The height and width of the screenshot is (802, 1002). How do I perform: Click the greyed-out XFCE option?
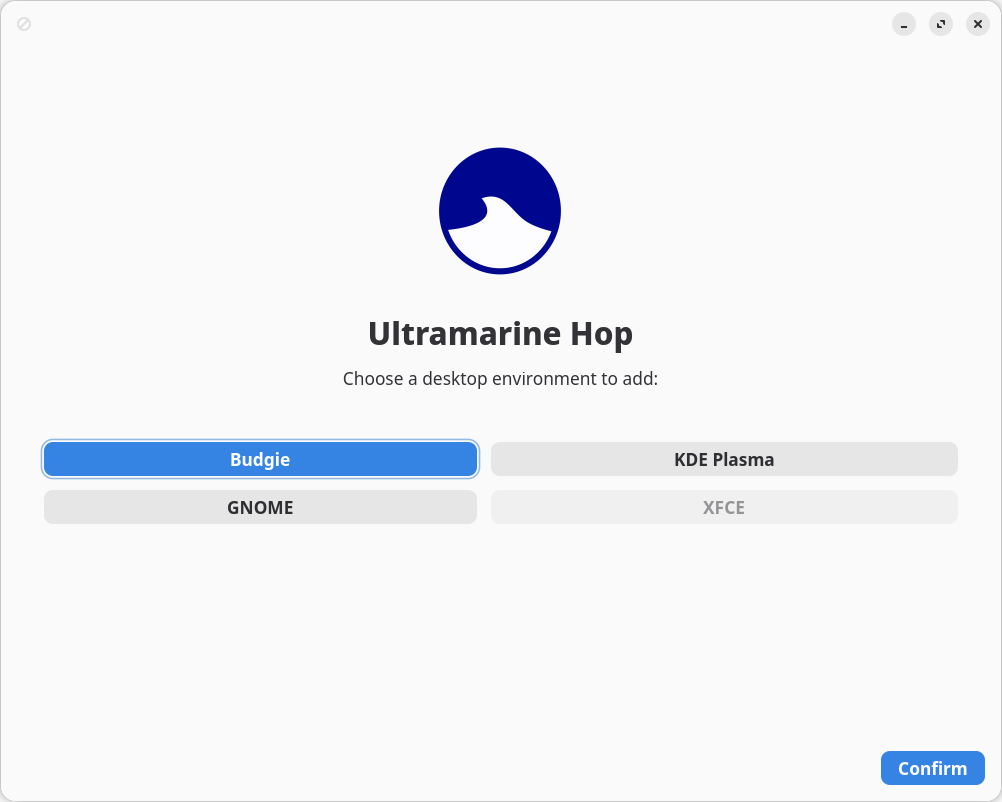[724, 507]
